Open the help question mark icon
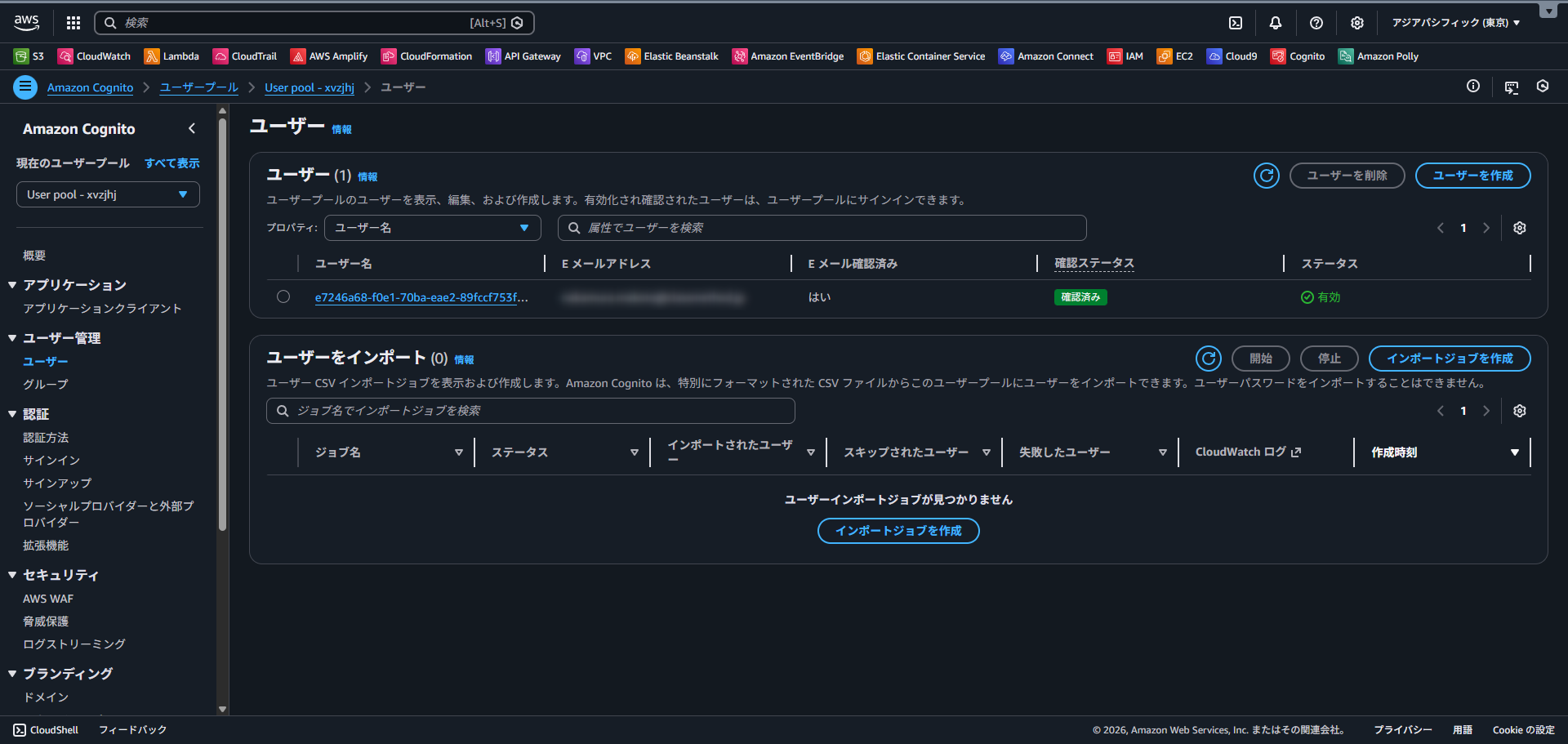Viewport: 1568px width, 744px height. pos(1316,23)
